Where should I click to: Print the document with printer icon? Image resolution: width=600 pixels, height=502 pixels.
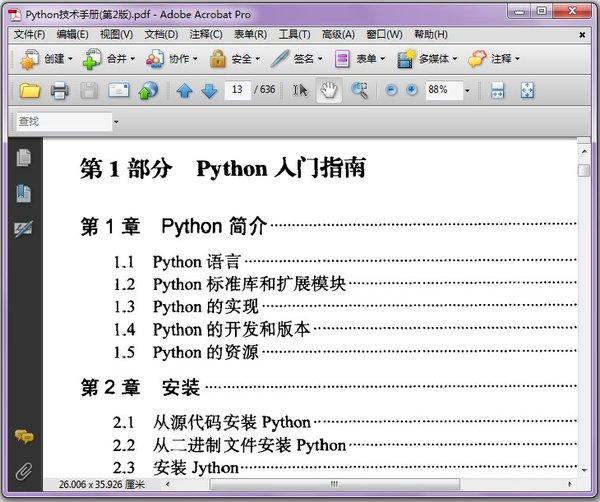click(60, 91)
